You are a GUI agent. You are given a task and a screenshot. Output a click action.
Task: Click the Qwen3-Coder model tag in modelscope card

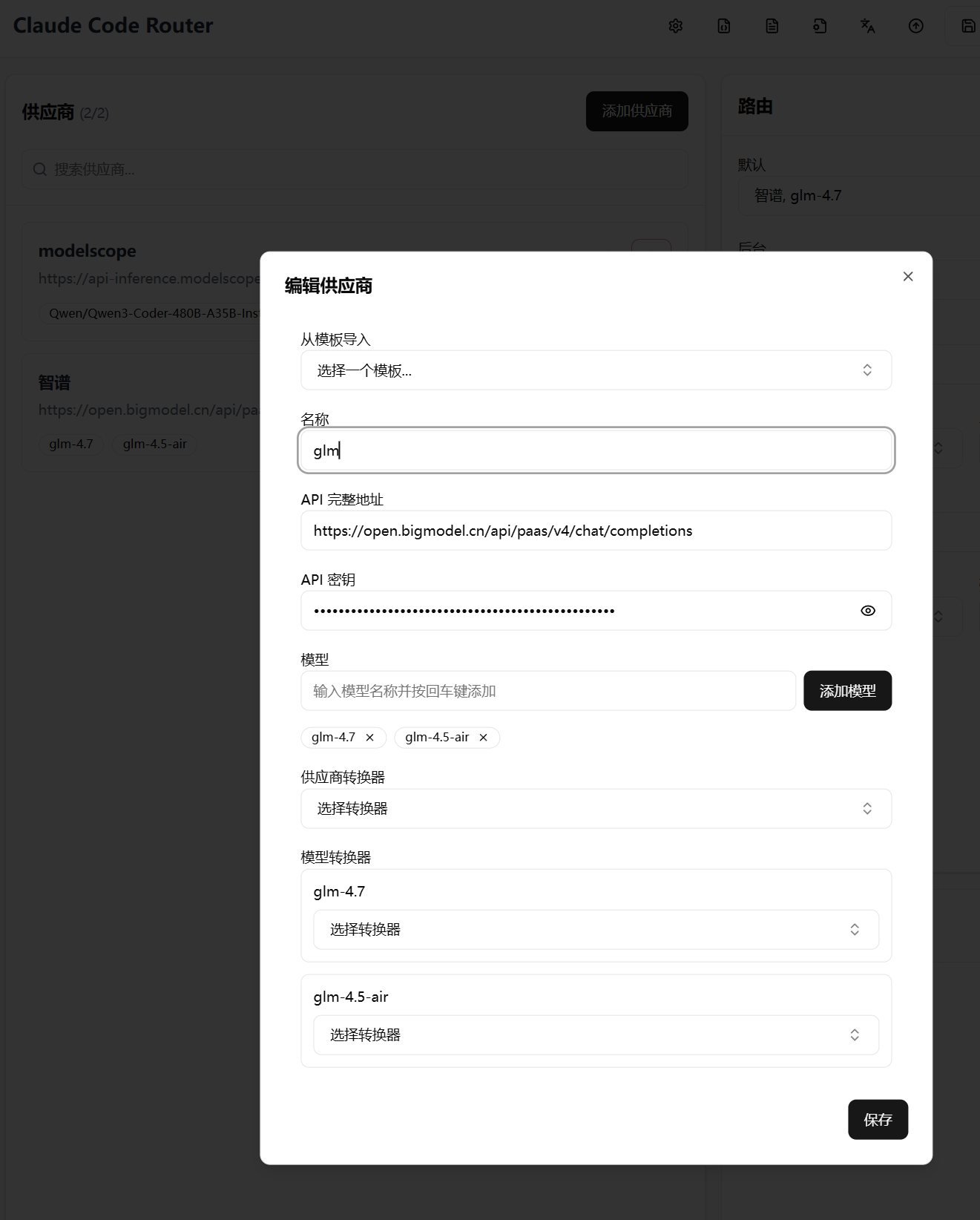[149, 313]
